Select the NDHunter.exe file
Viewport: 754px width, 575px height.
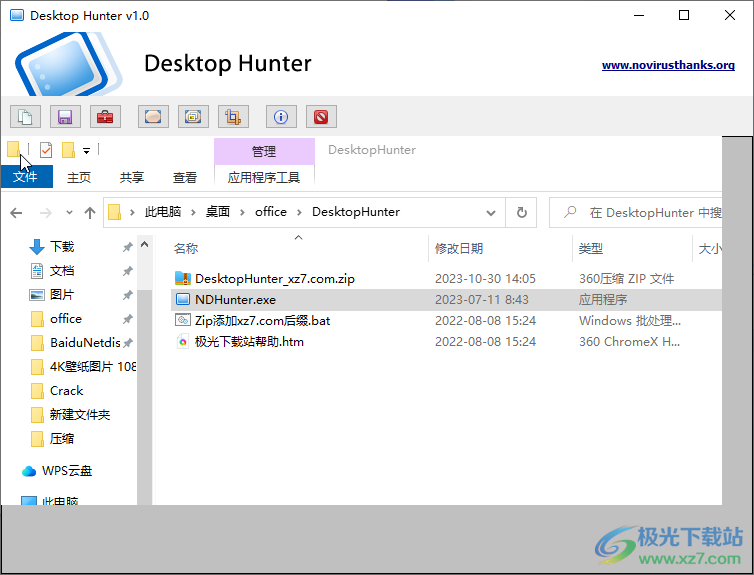(x=235, y=300)
